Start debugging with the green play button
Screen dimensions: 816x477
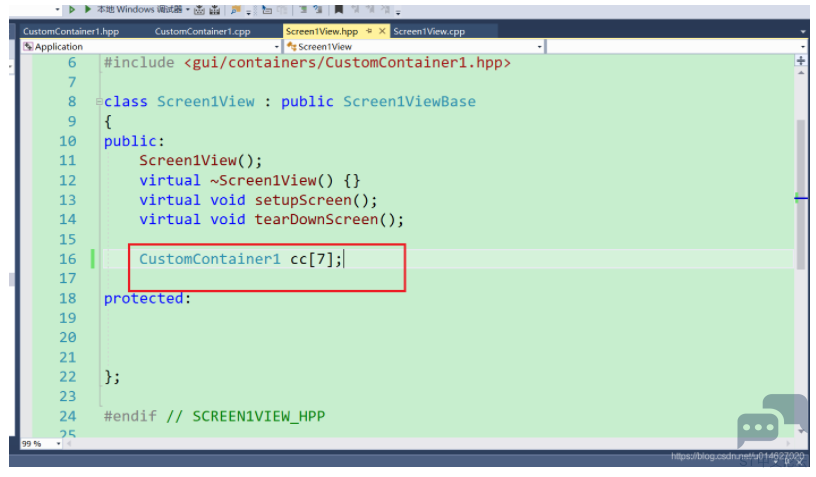point(88,9)
